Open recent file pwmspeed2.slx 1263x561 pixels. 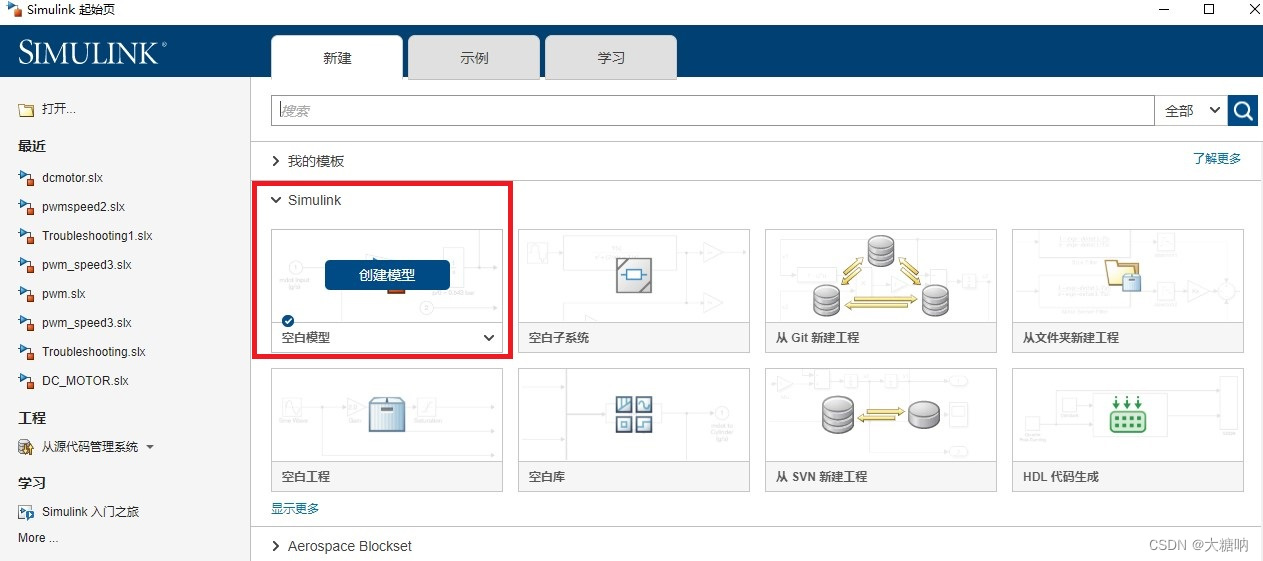coord(83,207)
